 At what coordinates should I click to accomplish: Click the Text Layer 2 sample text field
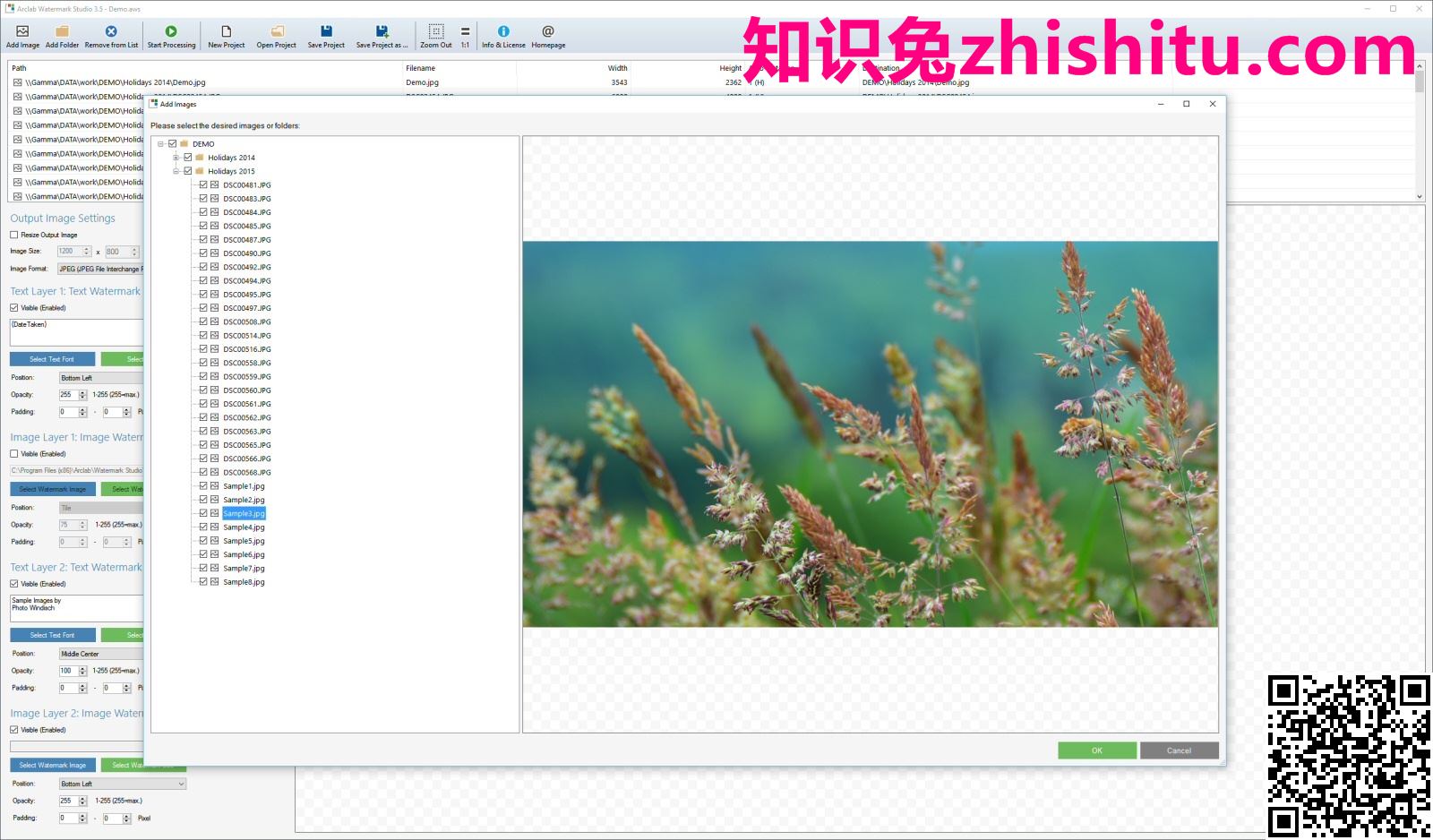click(76, 608)
